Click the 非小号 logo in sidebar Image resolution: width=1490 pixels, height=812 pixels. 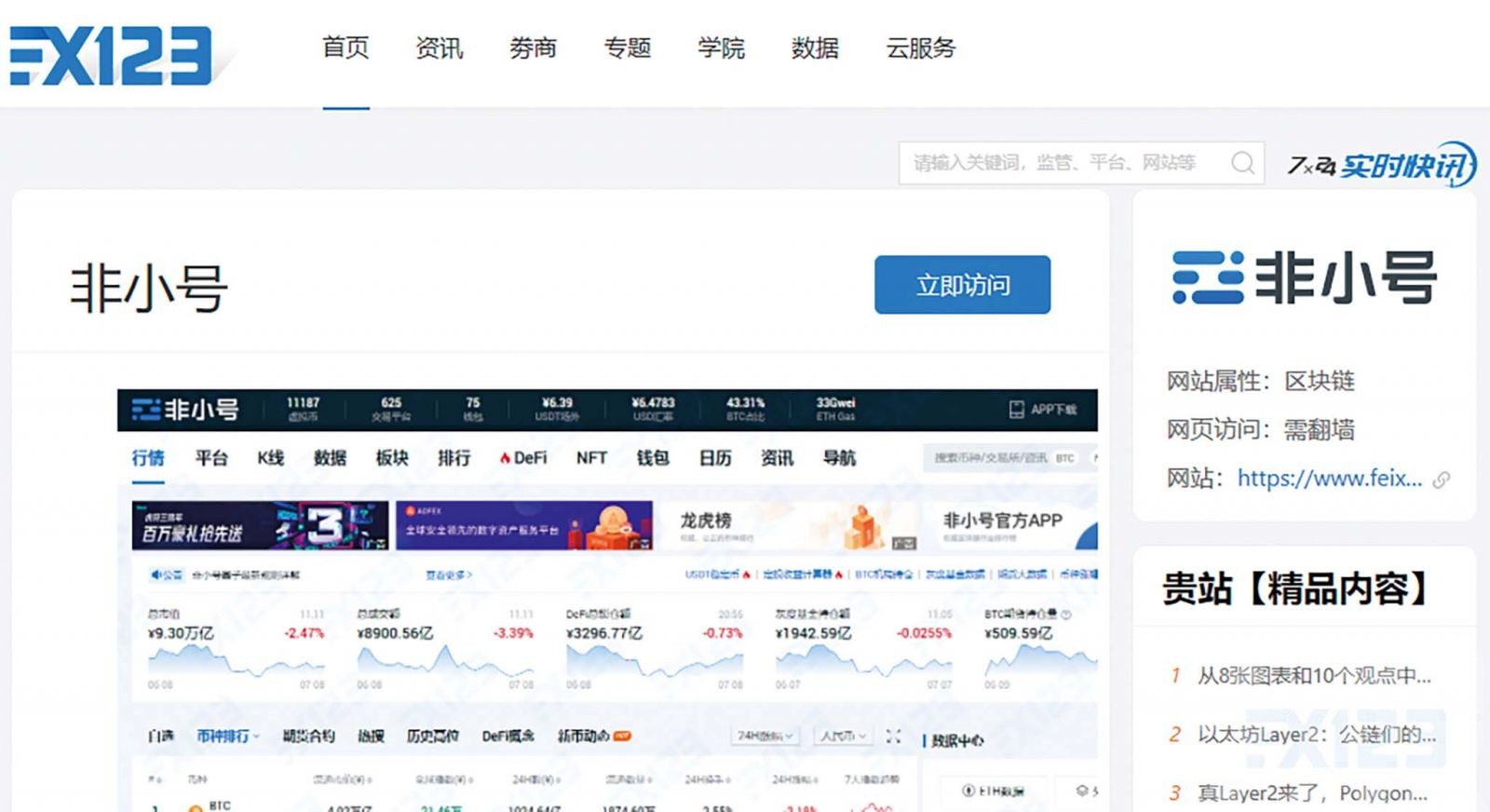(1304, 277)
